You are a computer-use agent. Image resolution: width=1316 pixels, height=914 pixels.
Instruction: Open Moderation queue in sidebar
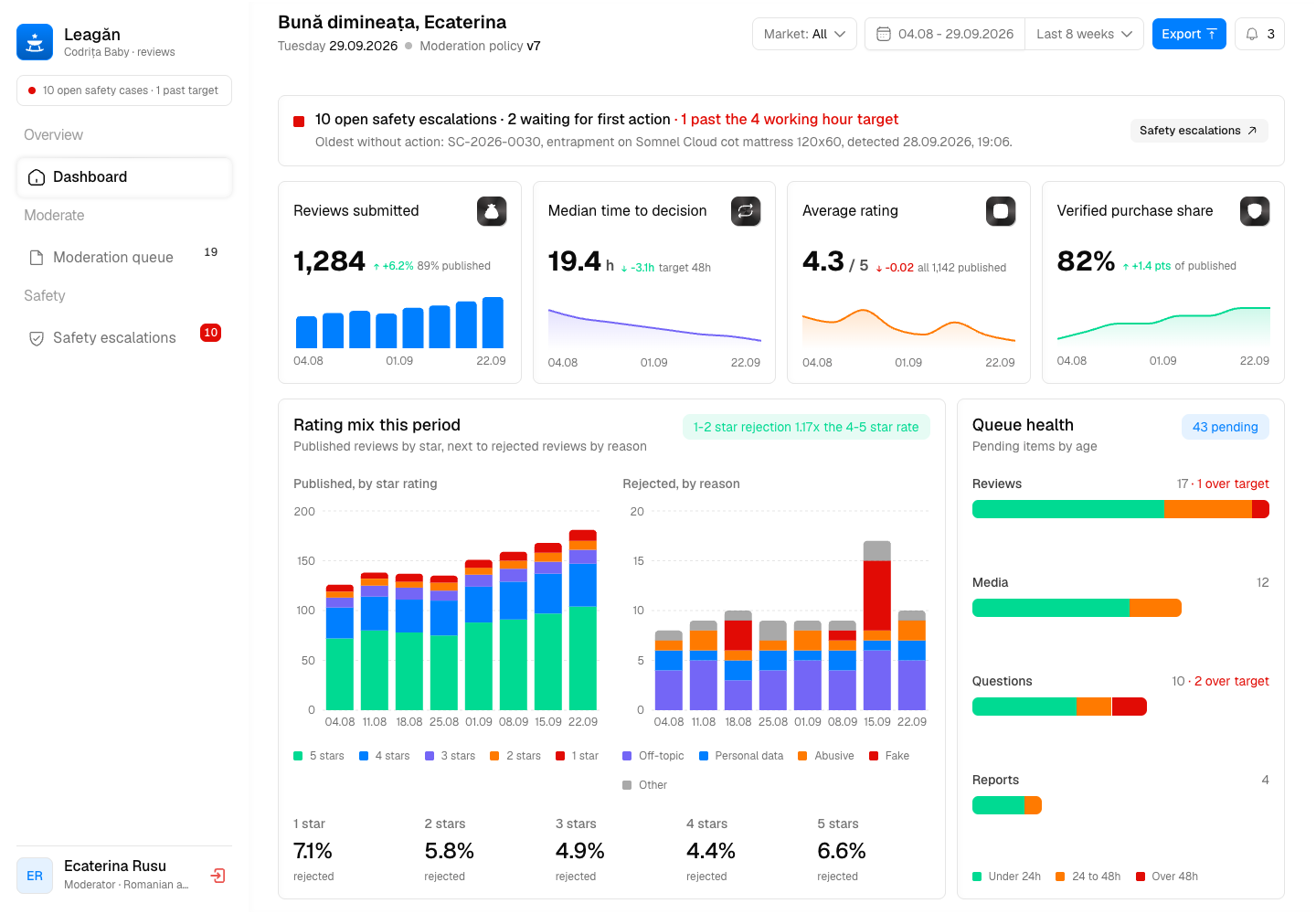[124, 258]
